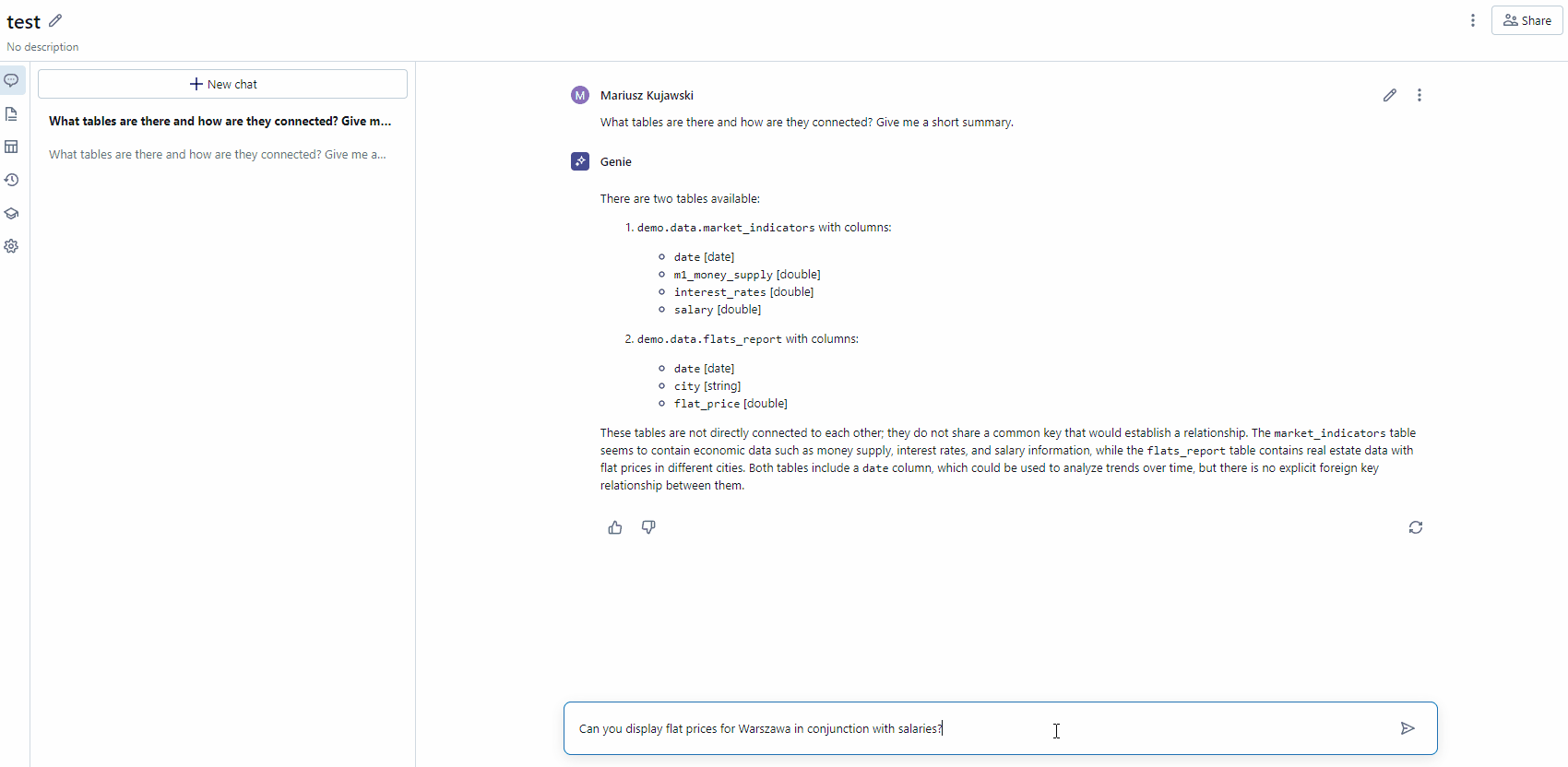
Task: Open the History clock icon in sidebar
Action: [x=11, y=180]
